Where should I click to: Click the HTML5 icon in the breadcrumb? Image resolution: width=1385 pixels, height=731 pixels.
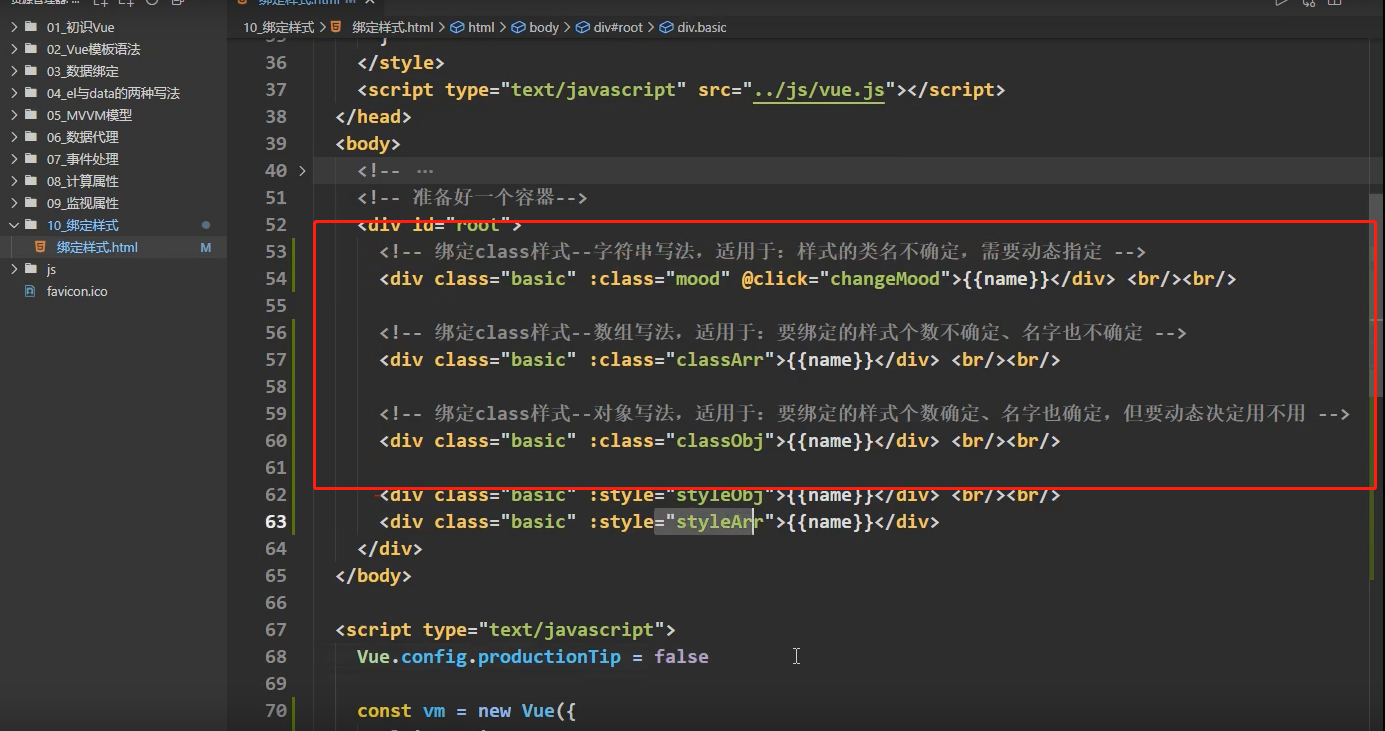(x=335, y=27)
